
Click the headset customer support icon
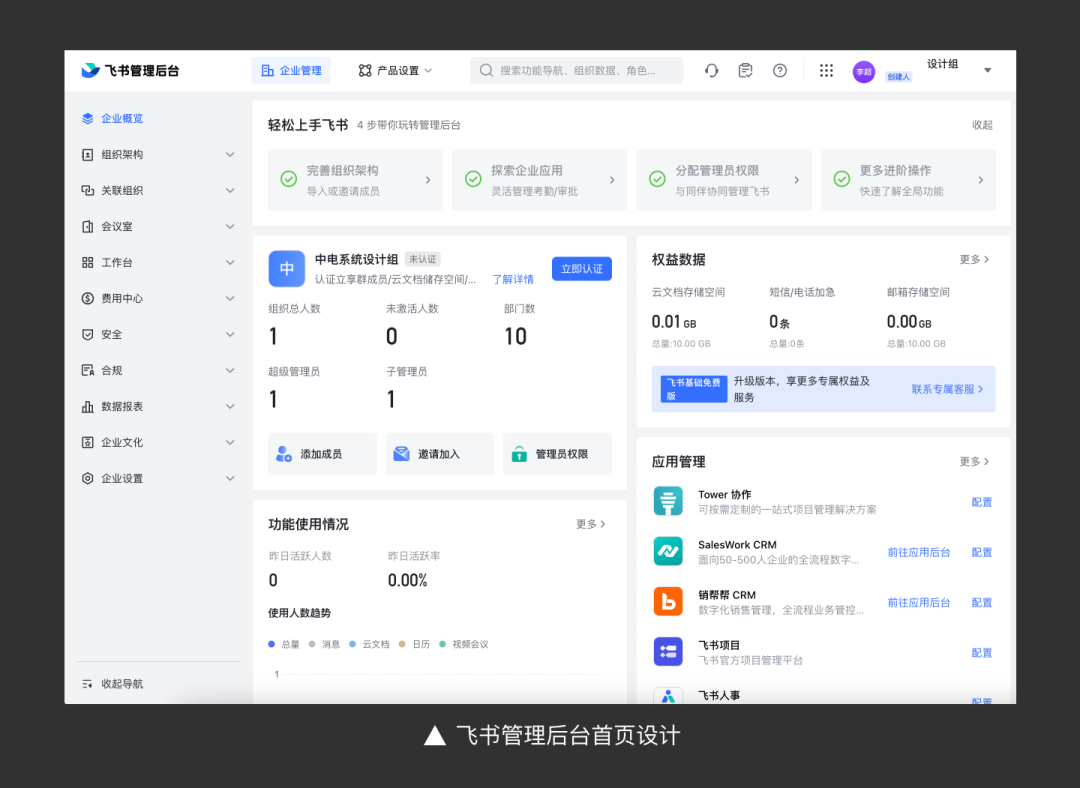pos(712,71)
